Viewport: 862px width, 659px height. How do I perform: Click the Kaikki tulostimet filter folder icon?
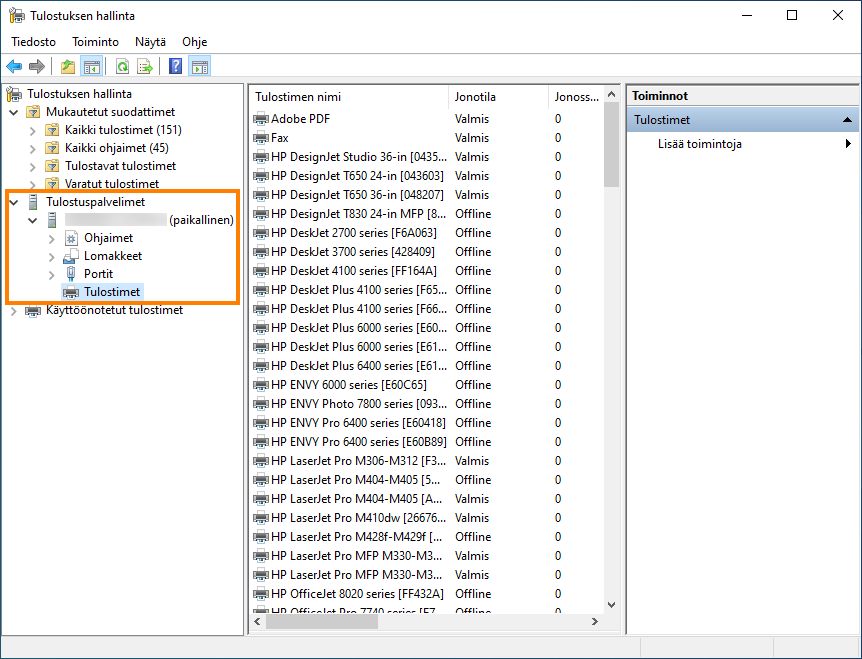pyautogui.click(x=52, y=130)
